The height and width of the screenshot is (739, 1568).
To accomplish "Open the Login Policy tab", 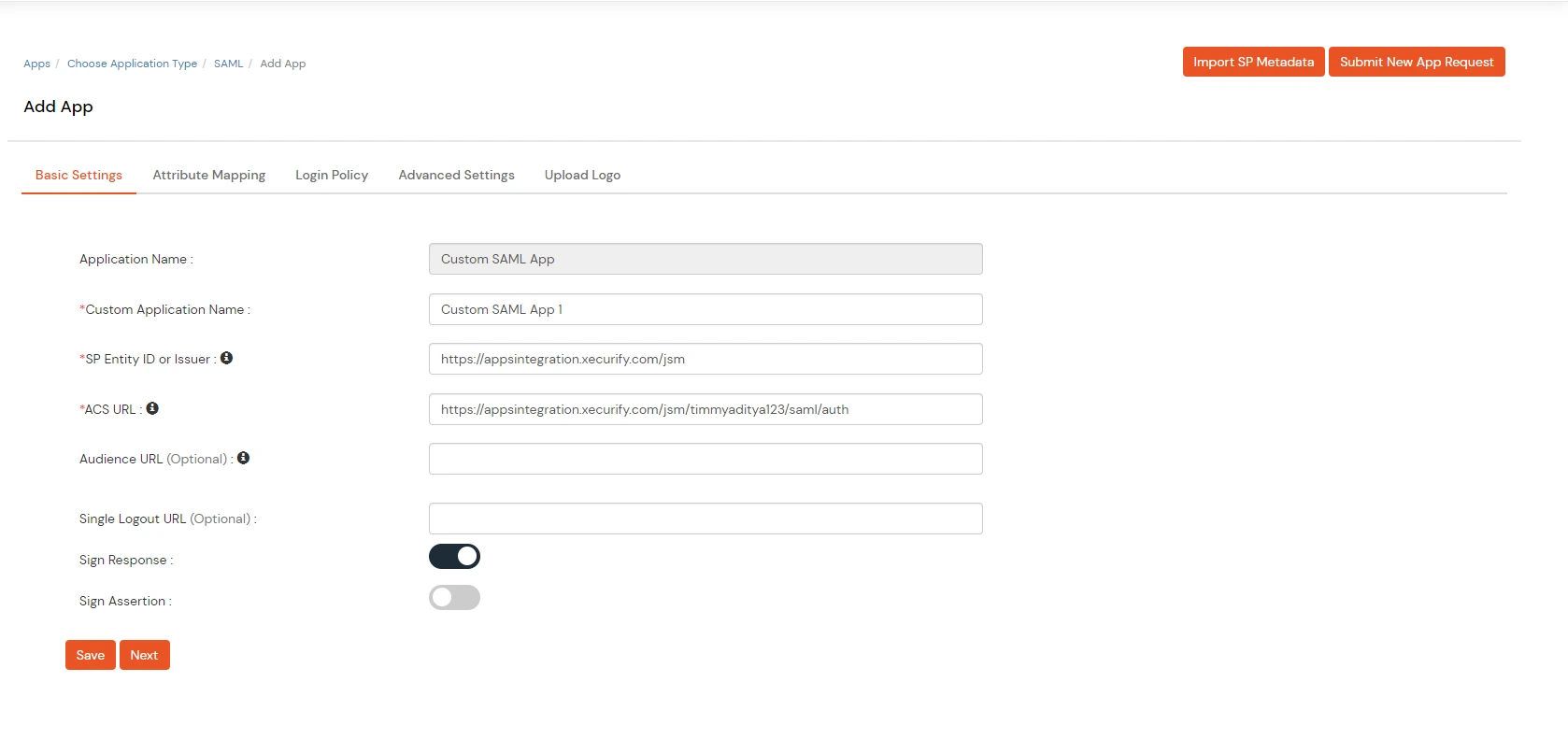I will pyautogui.click(x=332, y=175).
